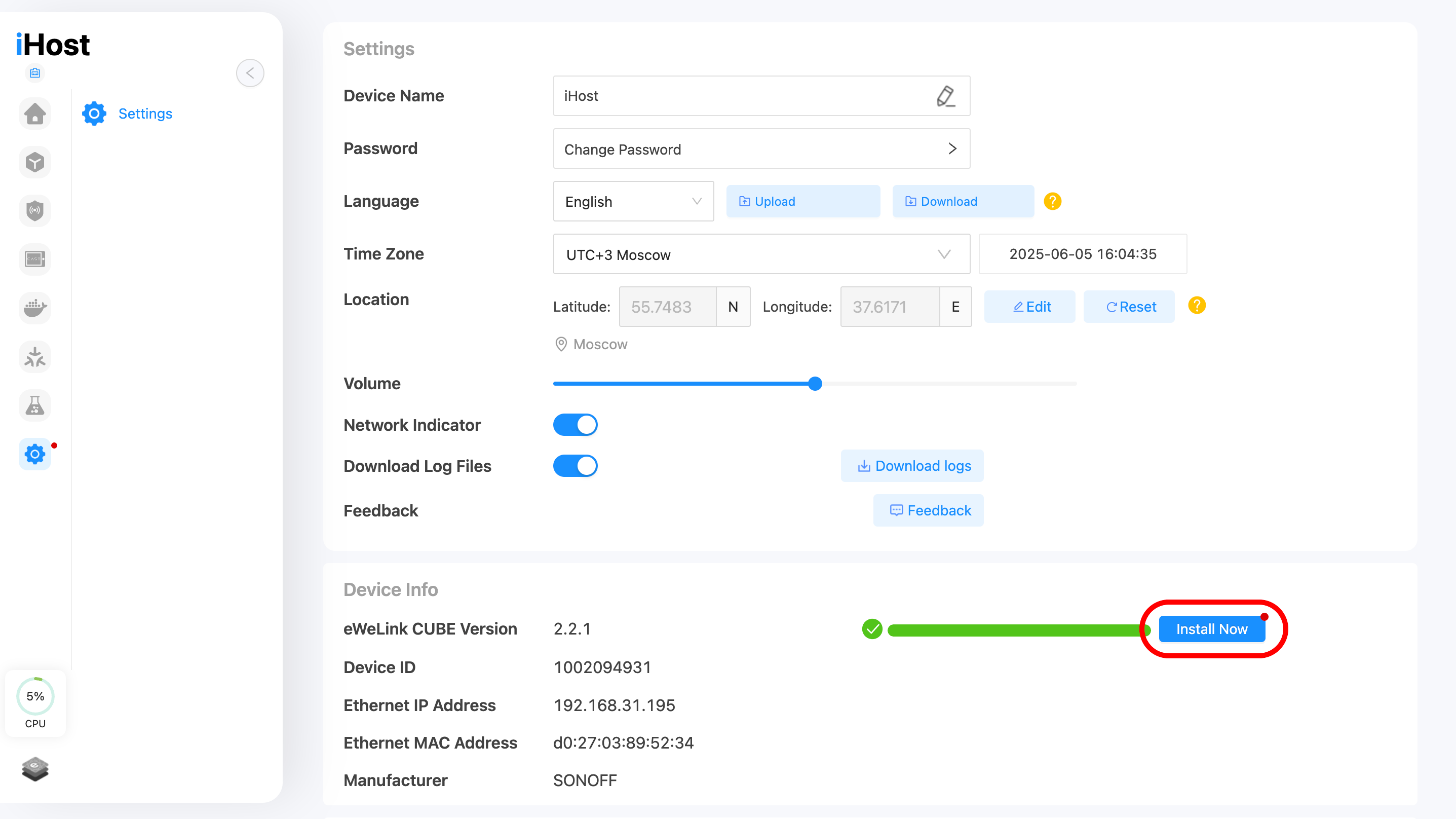This screenshot has height=819, width=1456.
Task: Click the Moscow location text
Action: click(600, 345)
